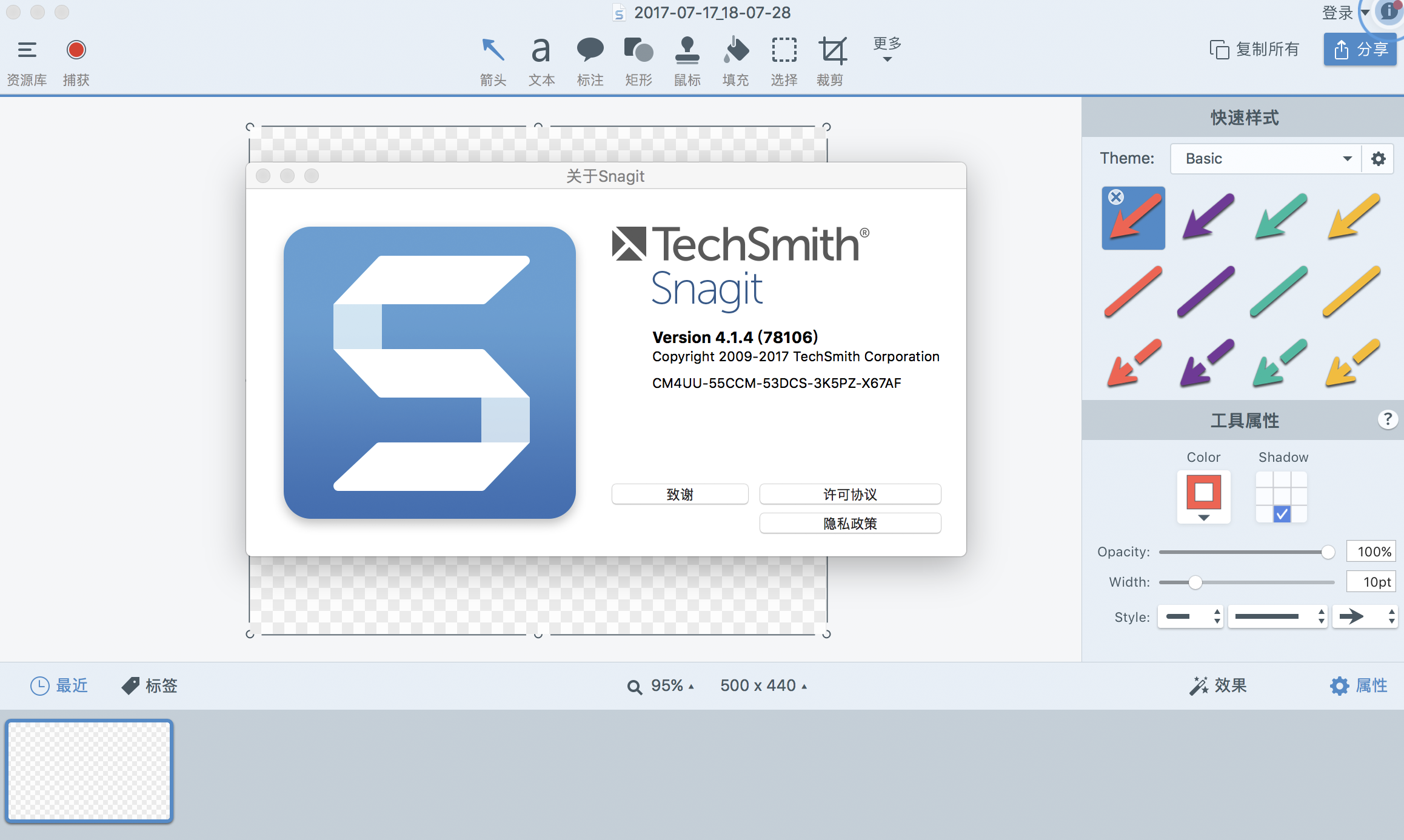This screenshot has width=1404, height=840.
Task: Click the Share button
Action: (1360, 49)
